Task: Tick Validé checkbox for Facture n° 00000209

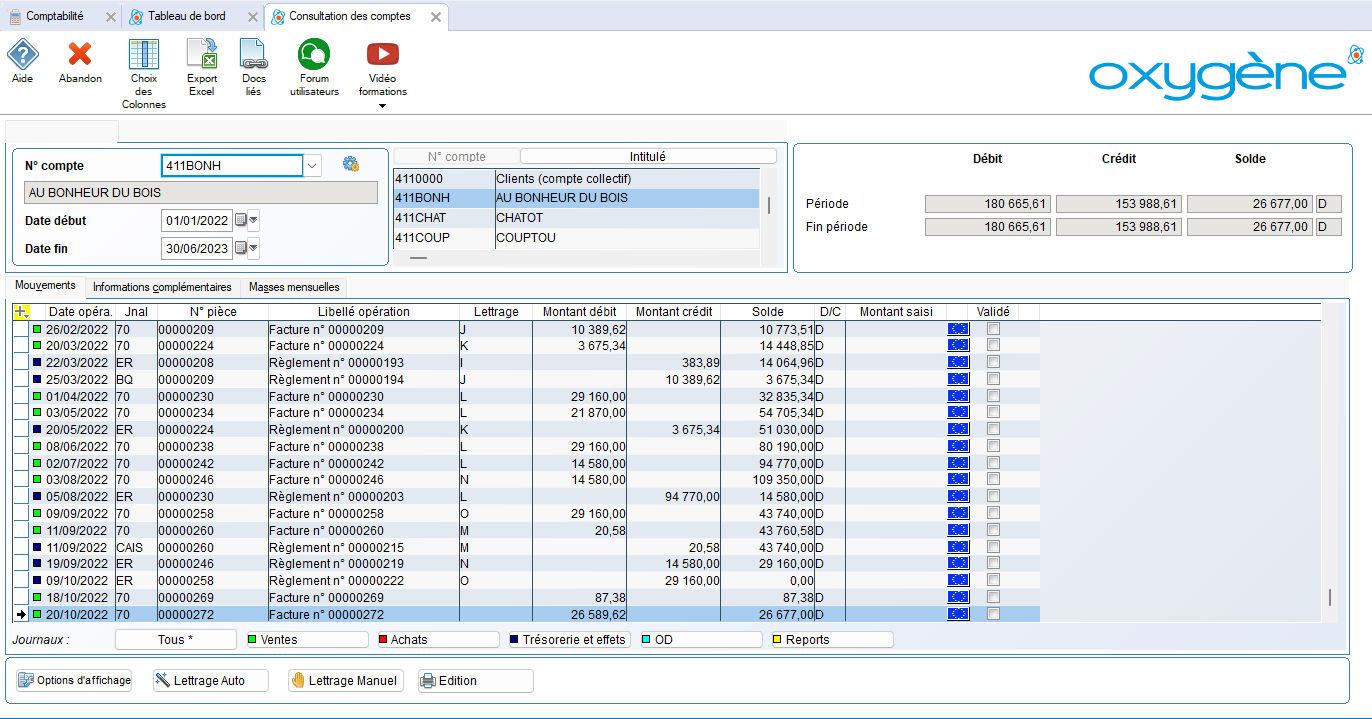Action: coord(993,329)
